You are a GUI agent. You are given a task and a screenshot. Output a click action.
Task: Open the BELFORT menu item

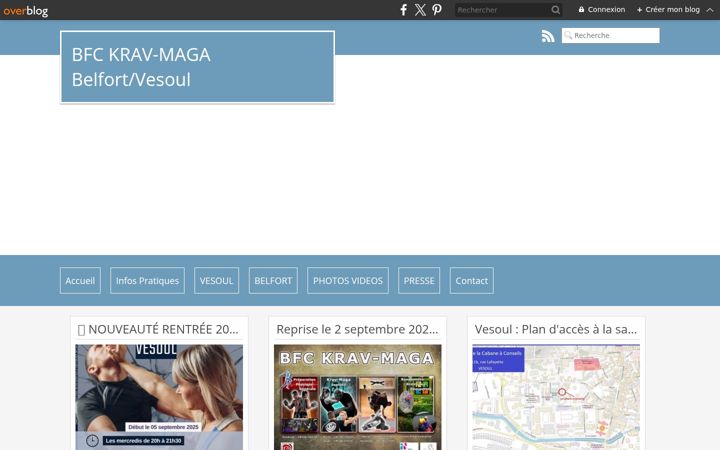pos(273,281)
